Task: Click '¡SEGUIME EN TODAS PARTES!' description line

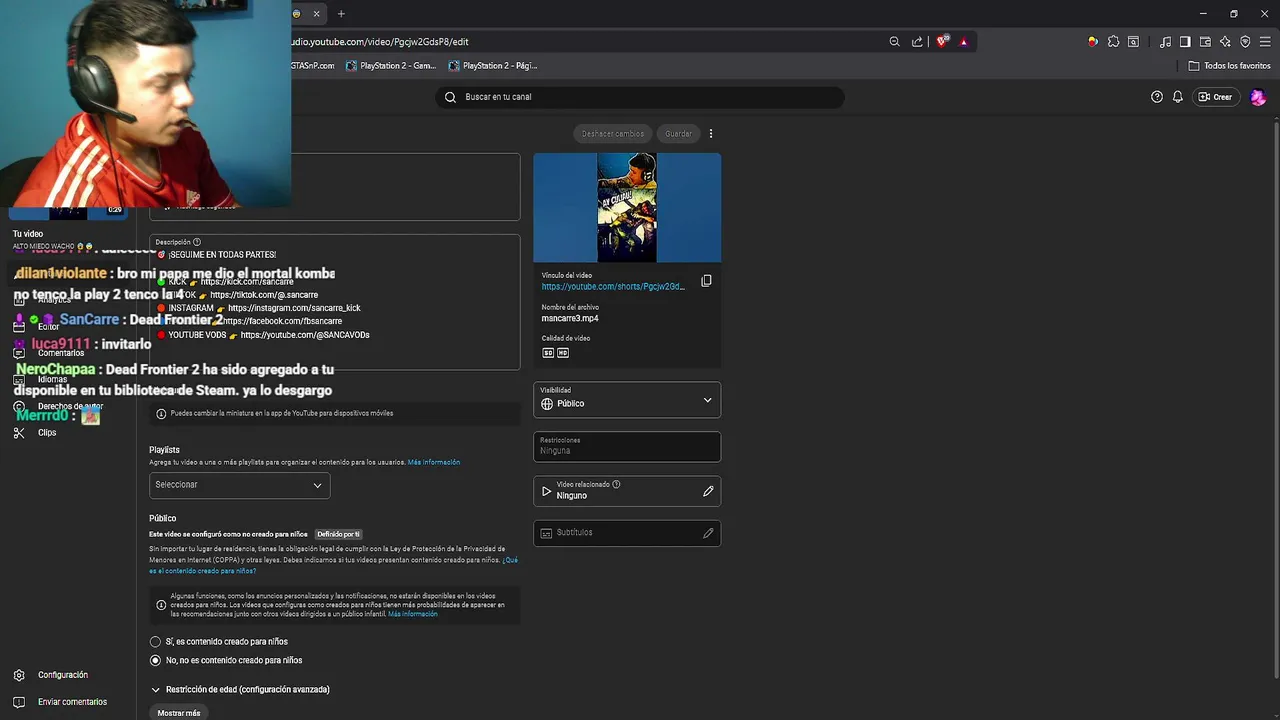Action: coord(218,255)
